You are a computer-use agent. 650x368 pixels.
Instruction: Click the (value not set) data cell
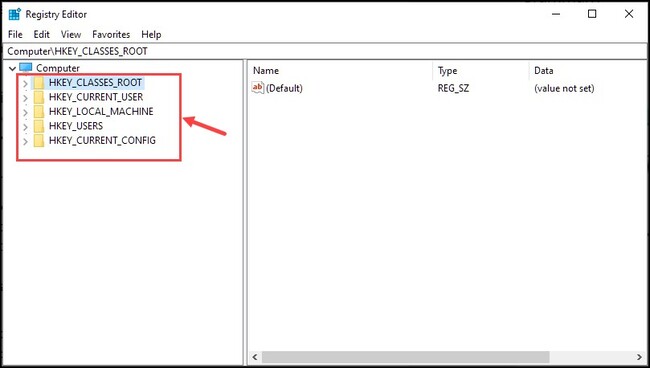(564, 88)
